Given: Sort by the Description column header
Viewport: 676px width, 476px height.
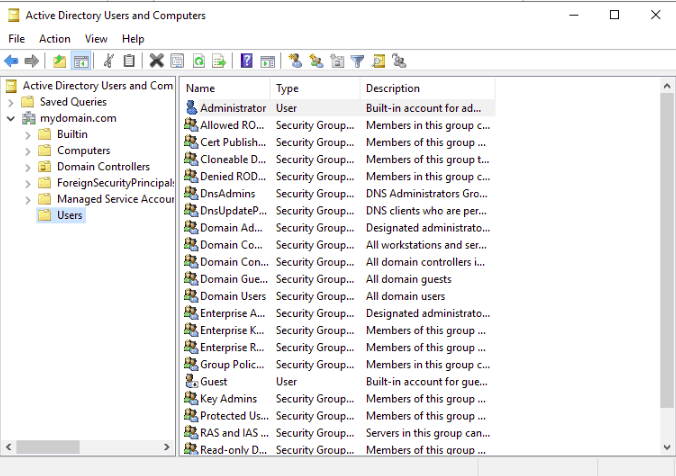Looking at the screenshot, I should [428, 88].
